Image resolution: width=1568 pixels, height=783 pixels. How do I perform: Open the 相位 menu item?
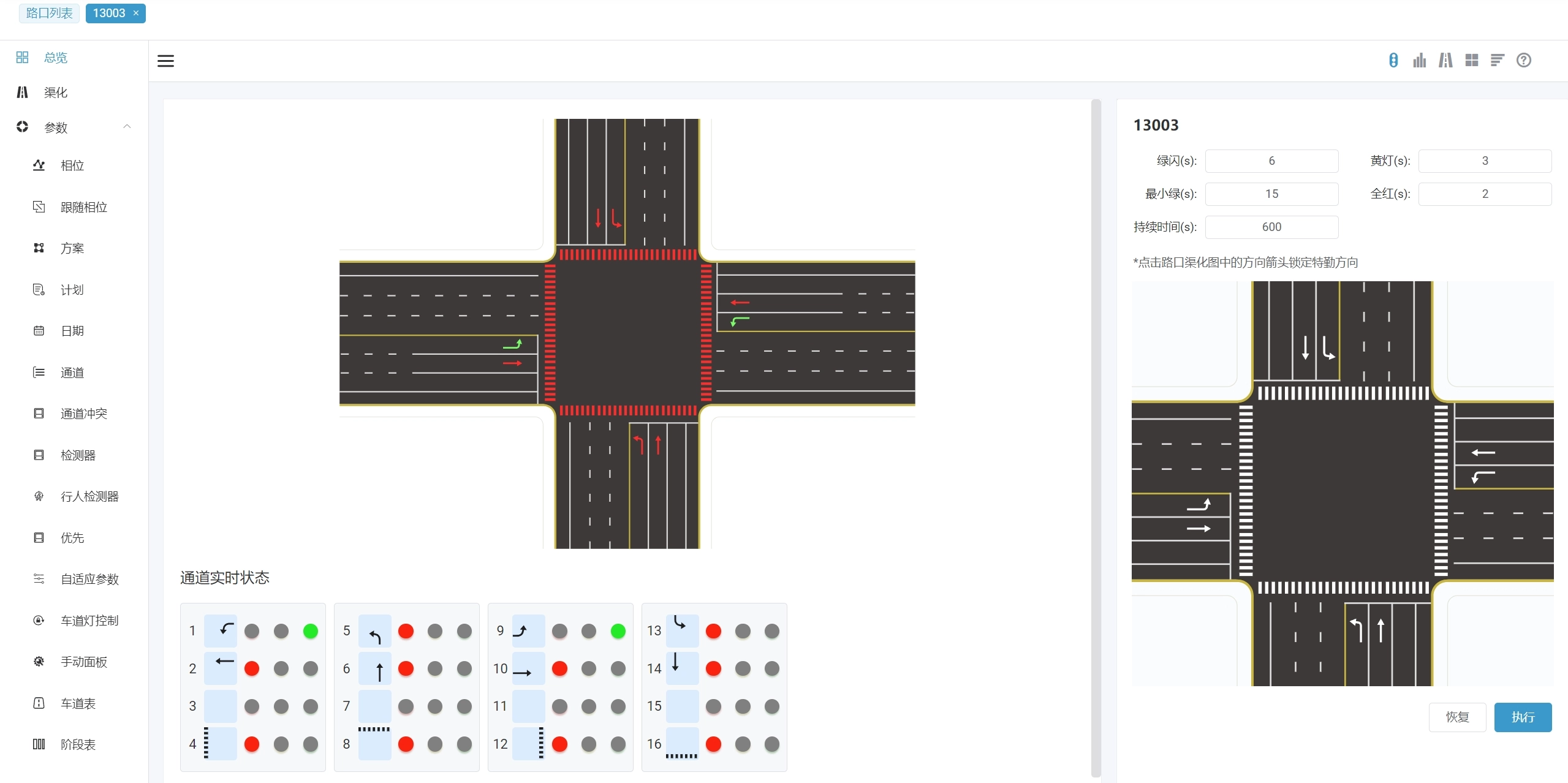pos(72,165)
